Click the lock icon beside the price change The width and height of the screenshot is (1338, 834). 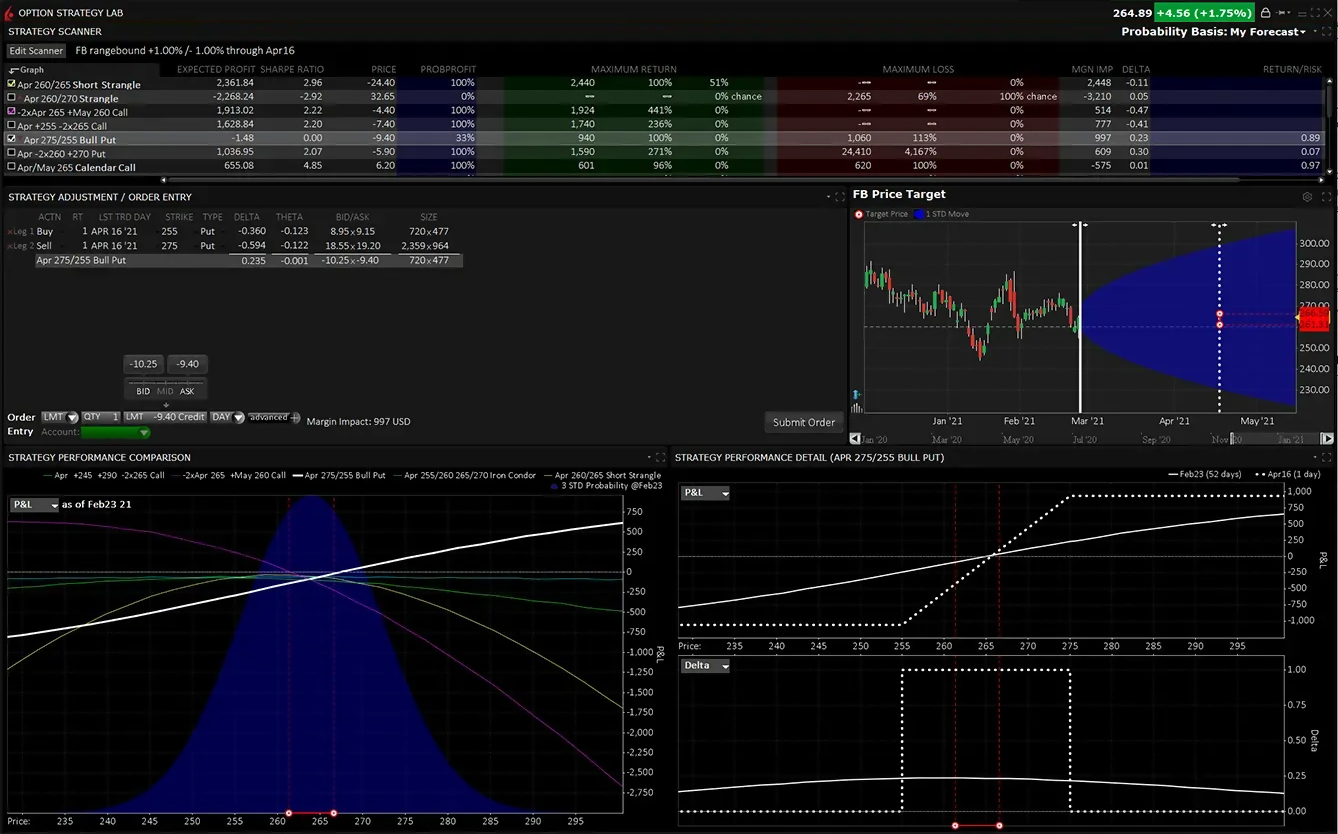(x=1266, y=13)
